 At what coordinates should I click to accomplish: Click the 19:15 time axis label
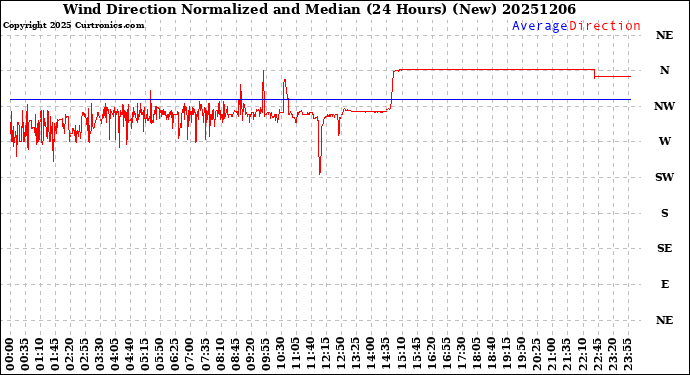[x=506, y=355]
